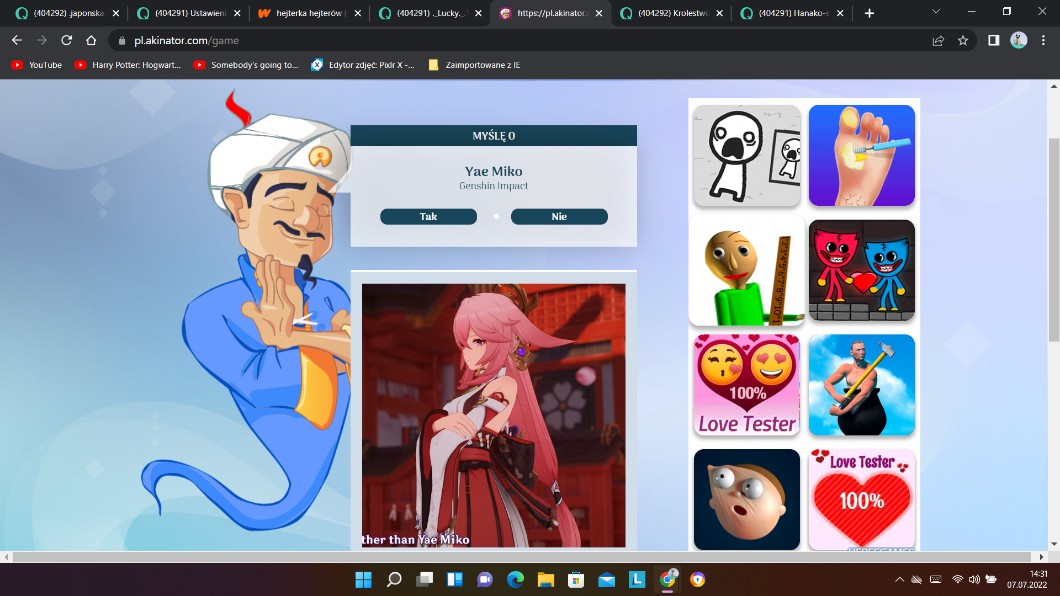The height and width of the screenshot is (596, 1060).
Task: Click the Yae Miko character image
Action: tap(493, 415)
